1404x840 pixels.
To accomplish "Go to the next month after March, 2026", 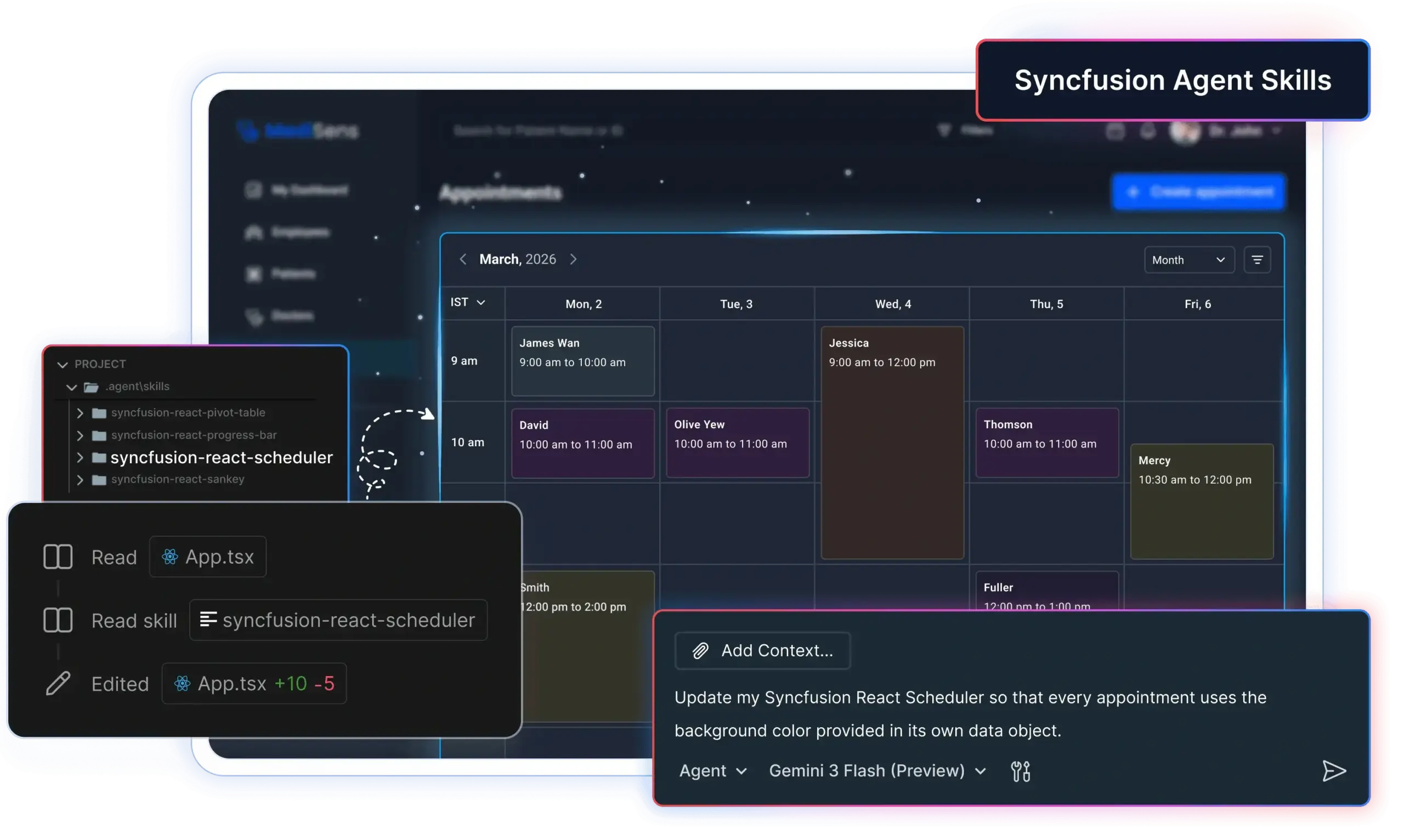I will coord(573,259).
